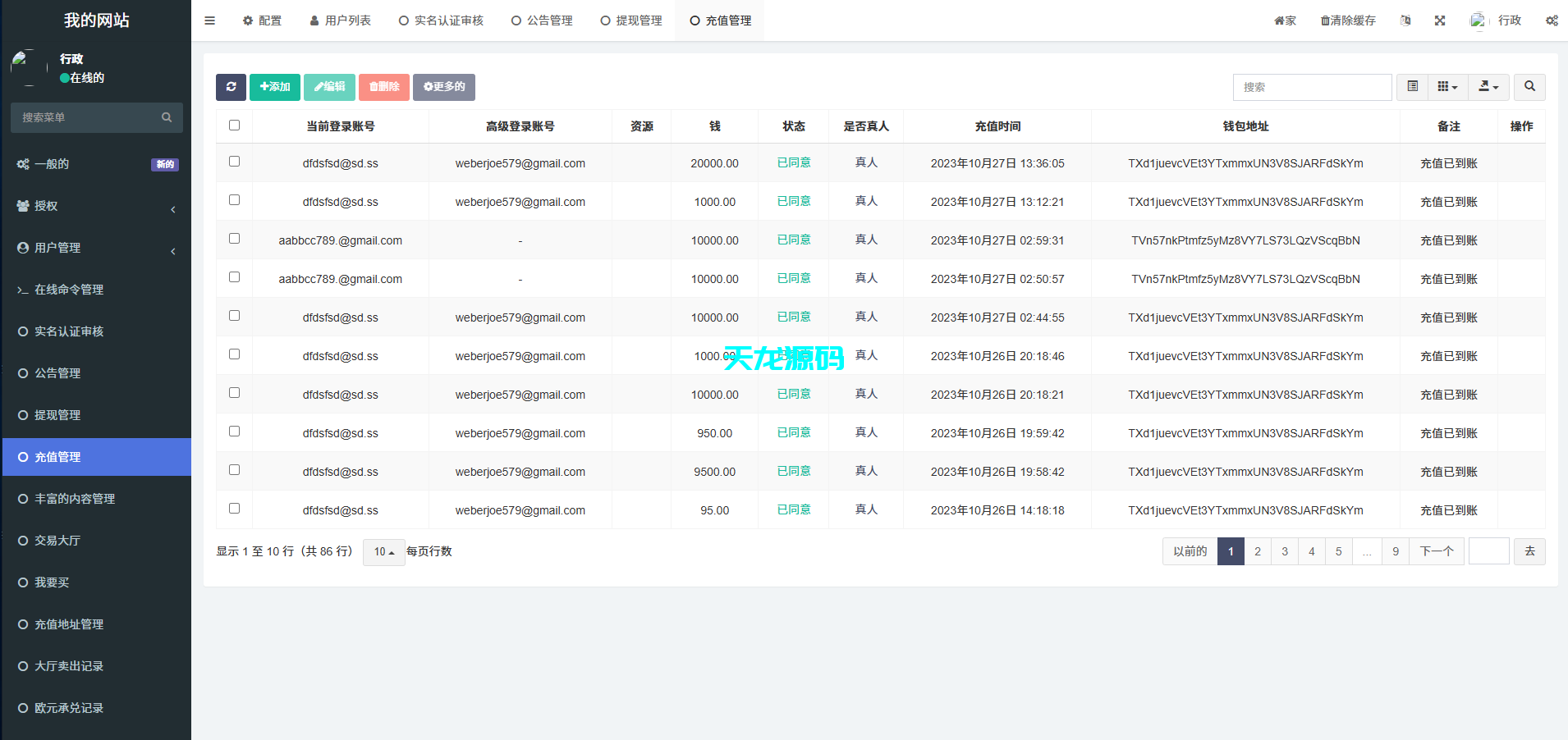Click the refresh table icon
1568x740 pixels.
point(231,87)
